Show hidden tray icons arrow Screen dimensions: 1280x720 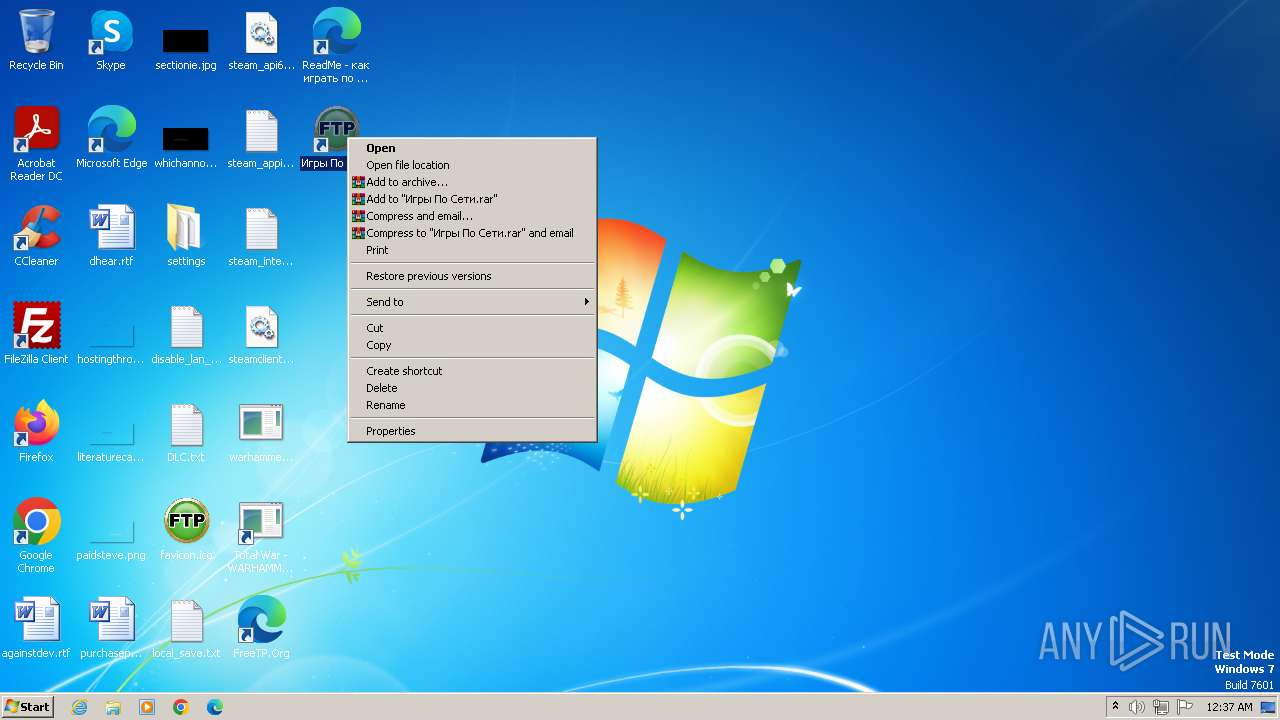tap(1116, 707)
